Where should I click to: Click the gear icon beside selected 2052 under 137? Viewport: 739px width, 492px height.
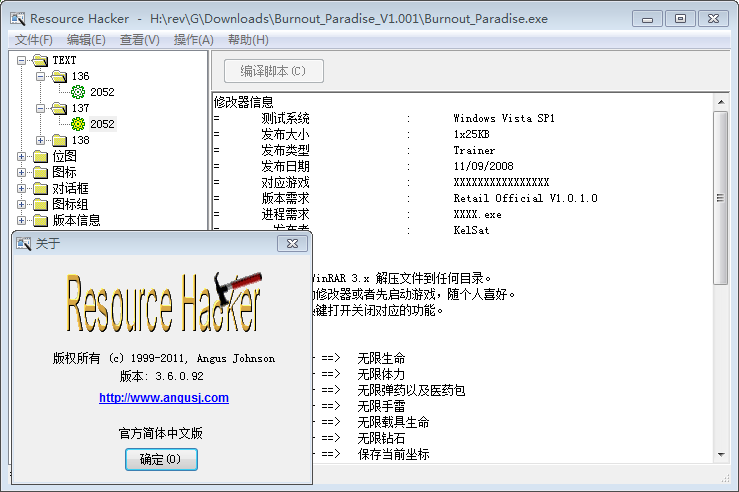[78, 124]
